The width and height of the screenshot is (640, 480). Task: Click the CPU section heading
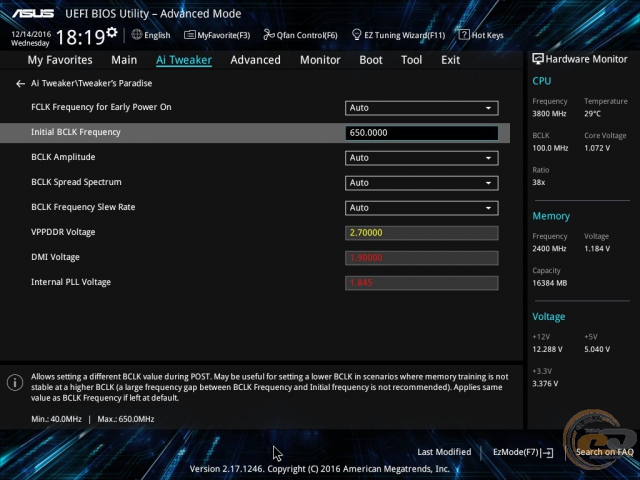point(542,81)
